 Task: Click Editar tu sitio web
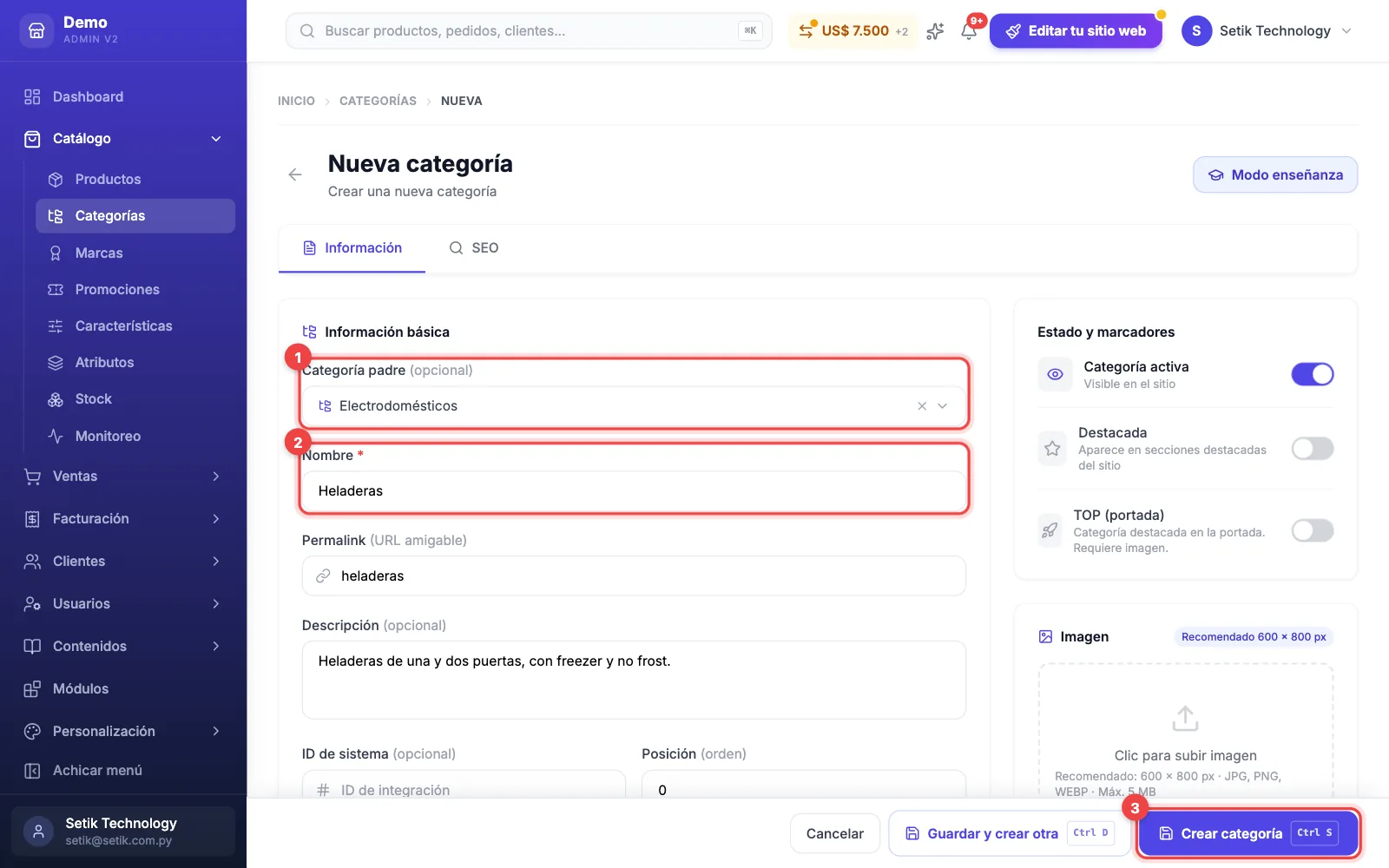(x=1076, y=31)
